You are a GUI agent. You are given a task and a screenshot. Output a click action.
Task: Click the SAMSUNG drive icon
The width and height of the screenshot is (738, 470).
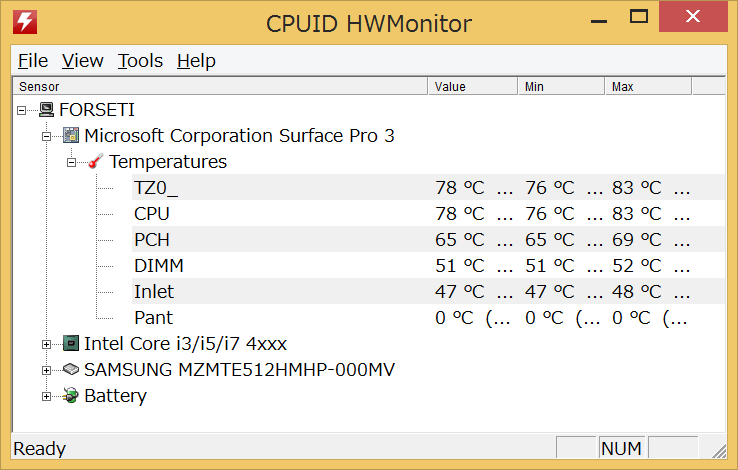[71, 370]
